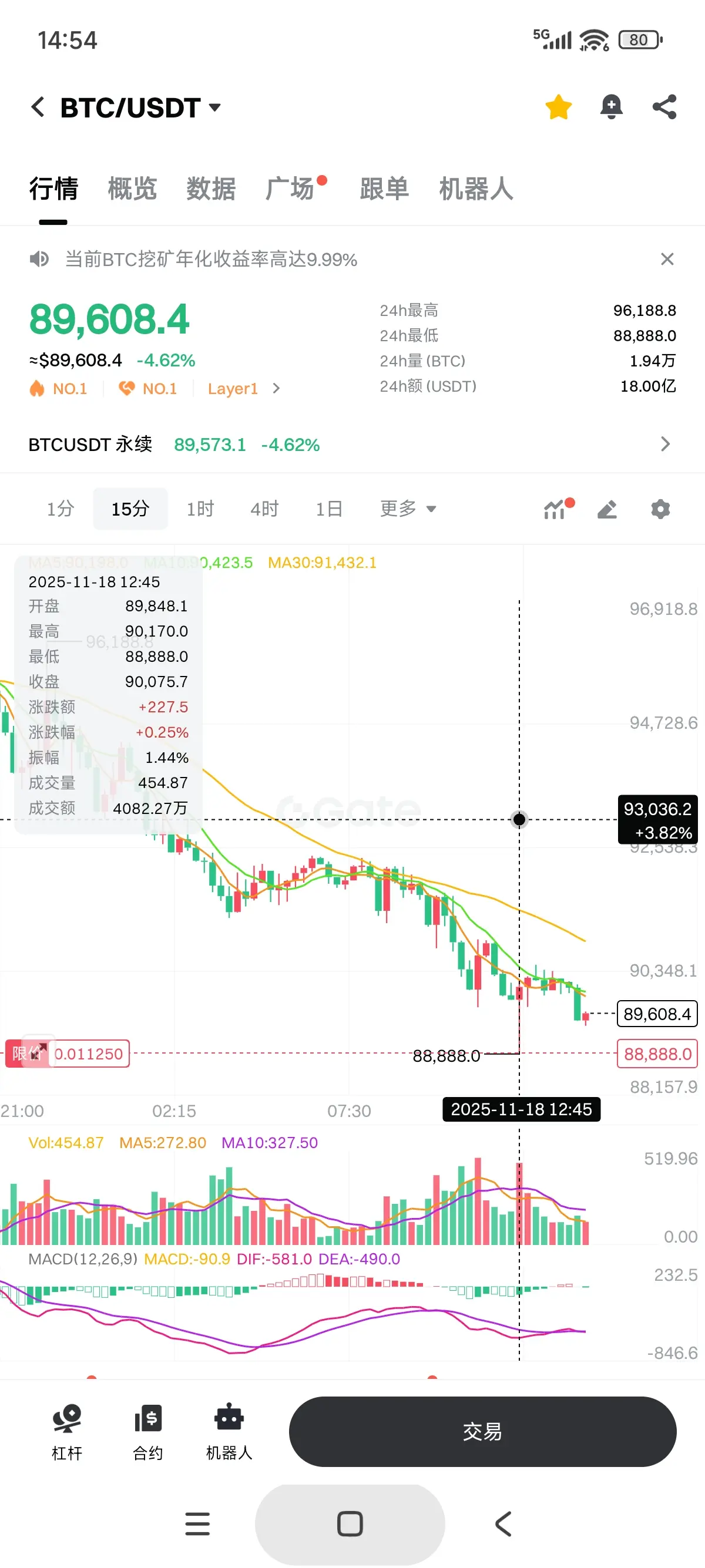Select the 15分 chart interval

pyautogui.click(x=130, y=509)
